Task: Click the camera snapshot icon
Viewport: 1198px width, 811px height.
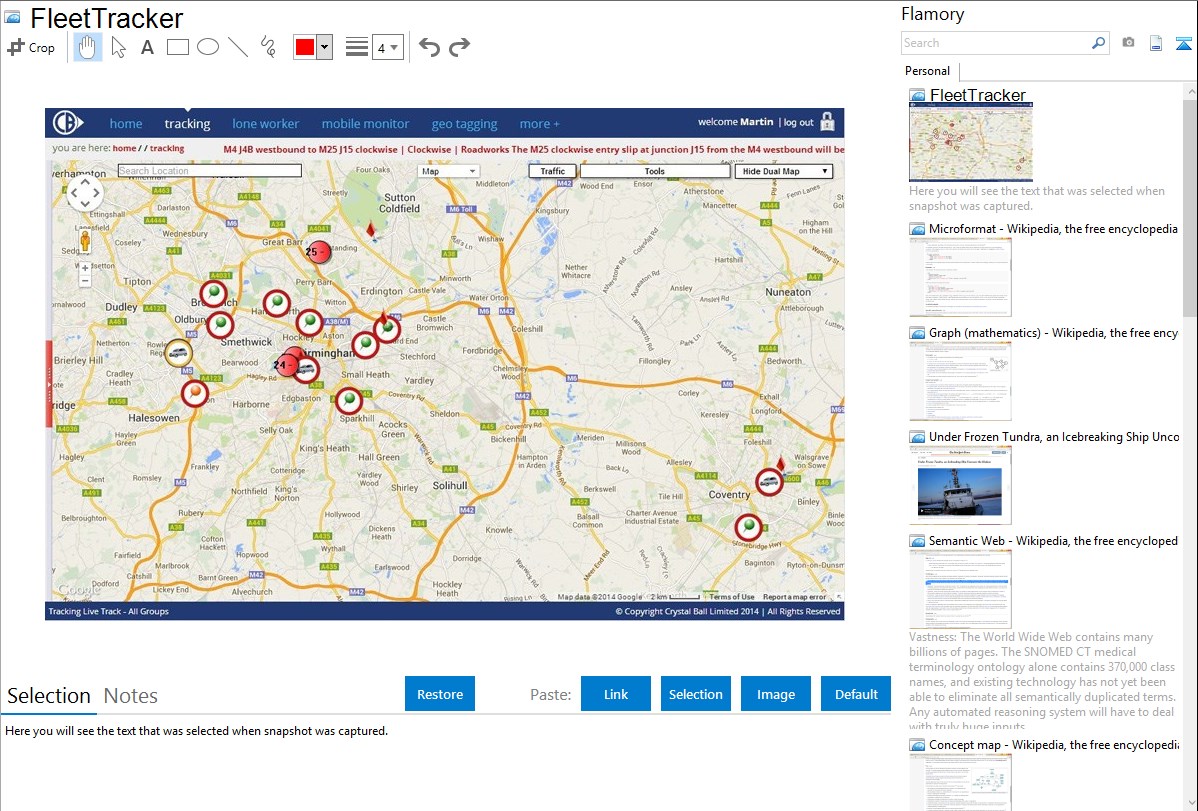Action: point(1128,43)
